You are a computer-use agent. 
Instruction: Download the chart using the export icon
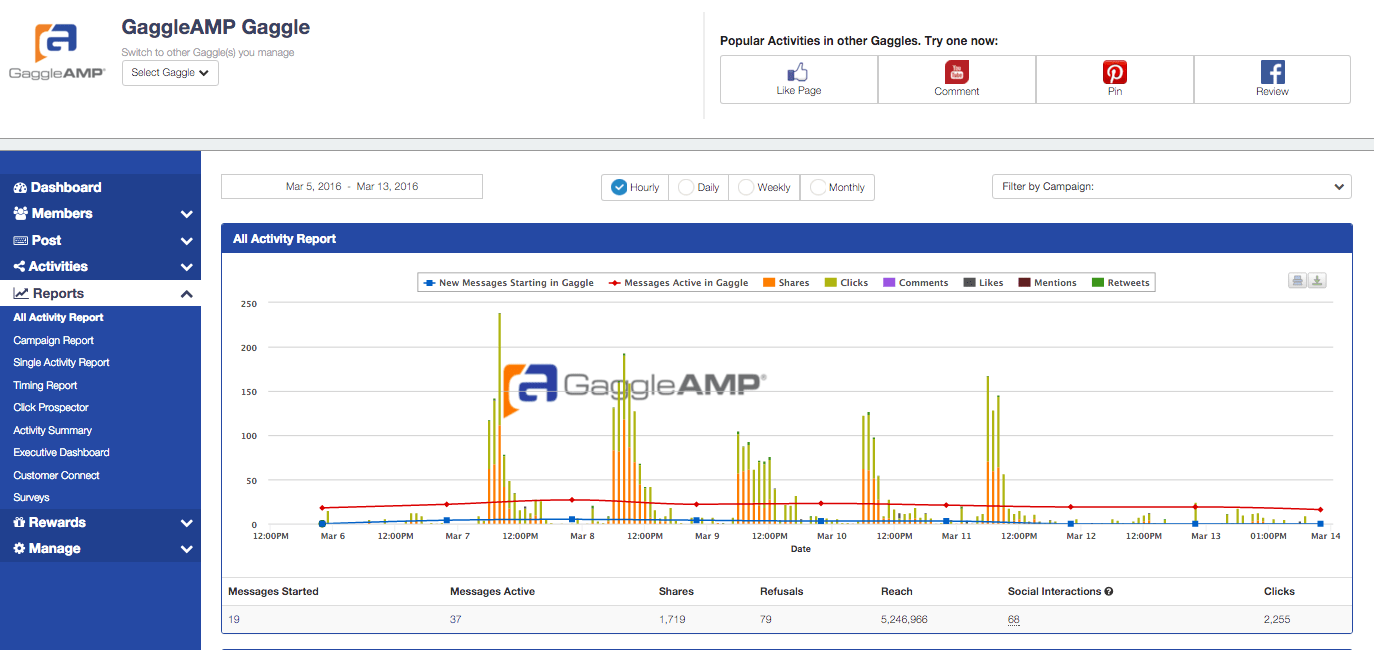[1317, 281]
